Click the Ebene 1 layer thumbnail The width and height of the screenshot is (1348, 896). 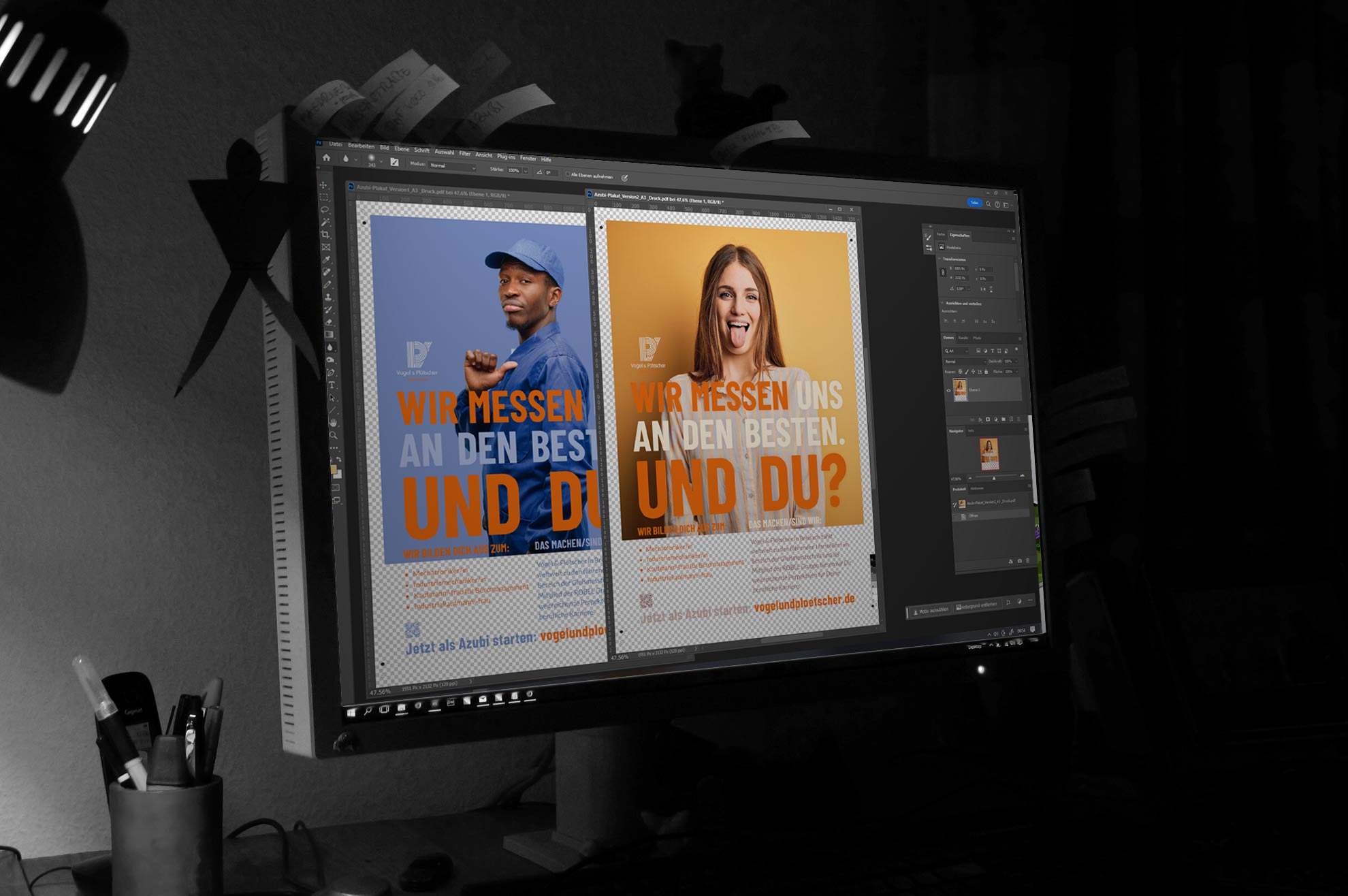click(x=960, y=389)
